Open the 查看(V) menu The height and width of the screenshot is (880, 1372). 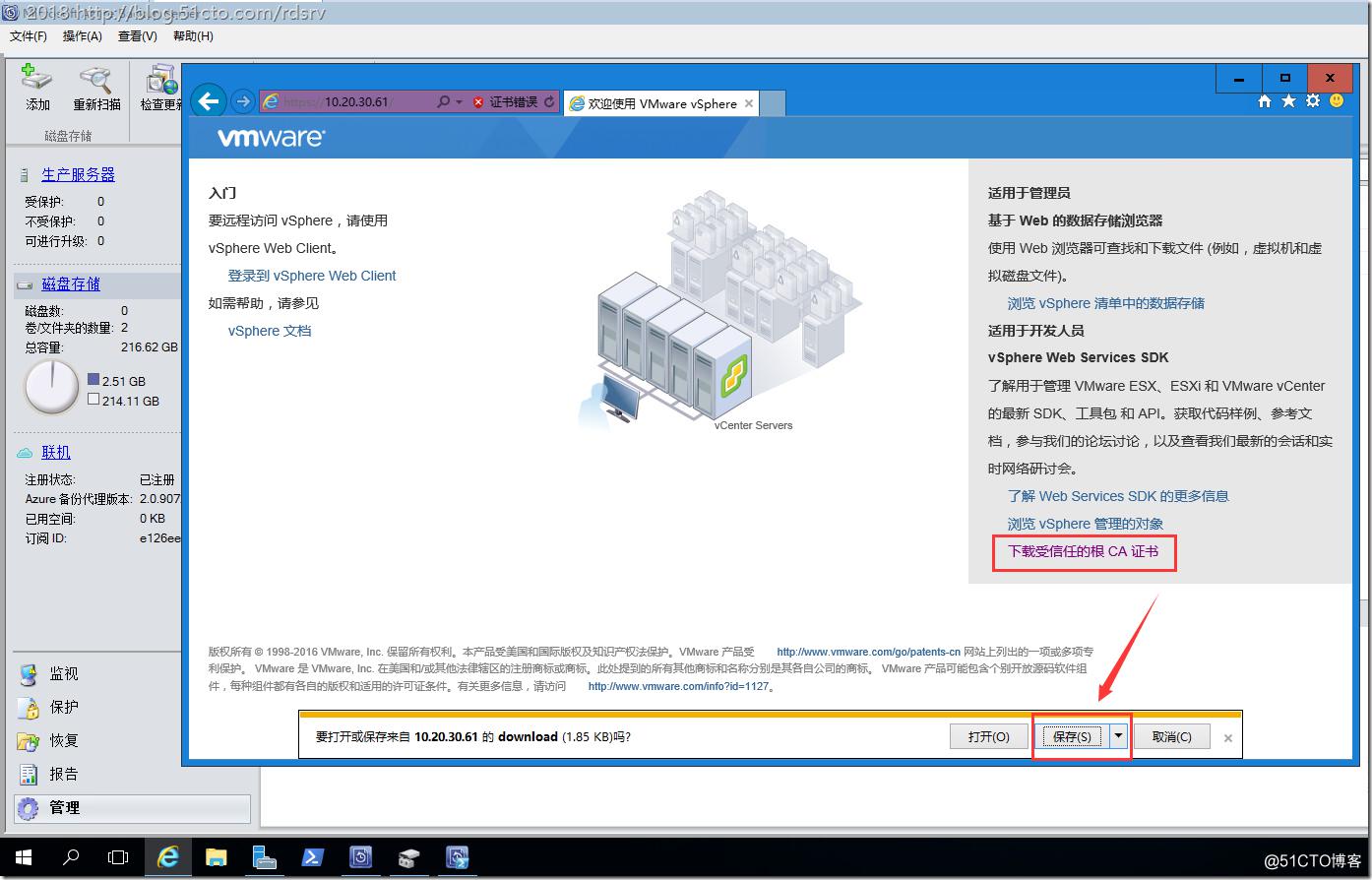click(x=137, y=36)
